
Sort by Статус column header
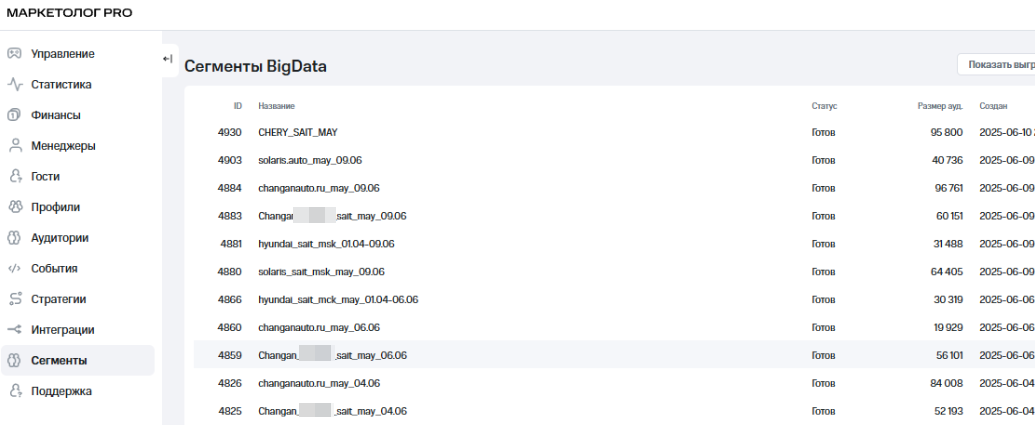click(824, 106)
